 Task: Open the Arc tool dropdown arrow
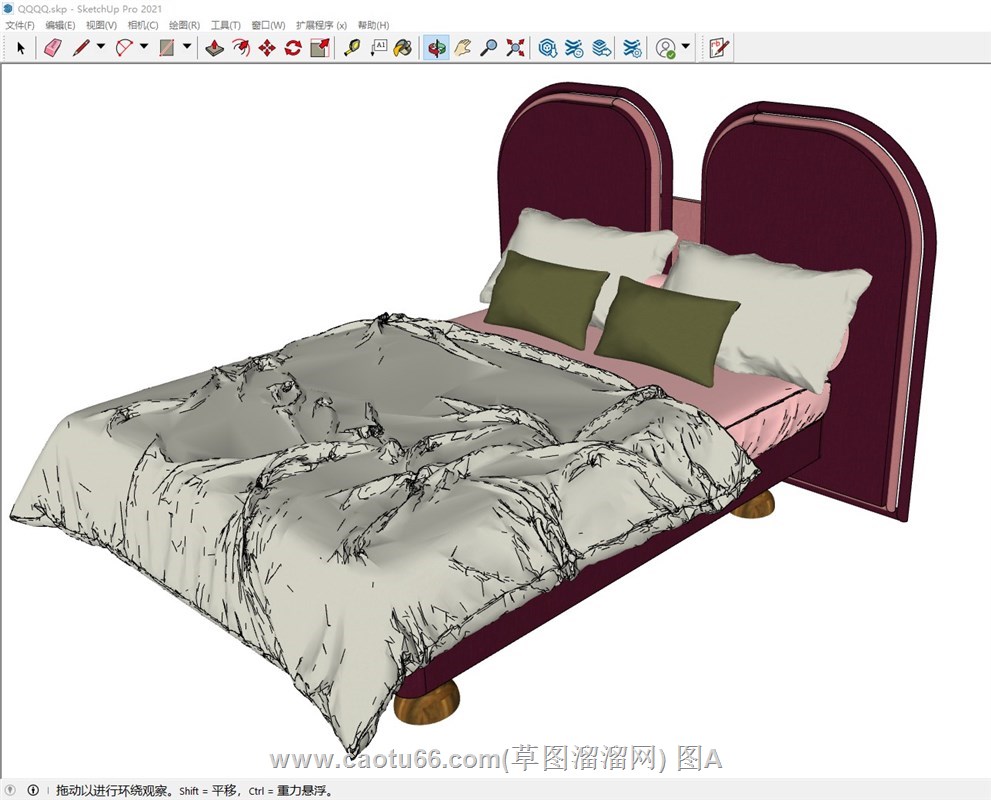pyautogui.click(x=144, y=47)
